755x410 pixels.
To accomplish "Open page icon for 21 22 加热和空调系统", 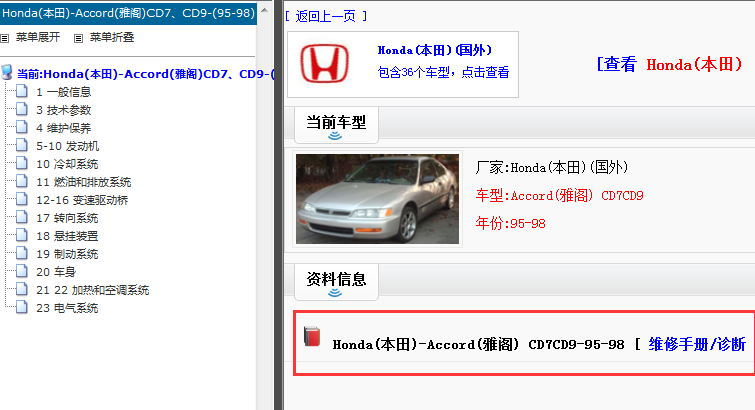I will pos(22,289).
